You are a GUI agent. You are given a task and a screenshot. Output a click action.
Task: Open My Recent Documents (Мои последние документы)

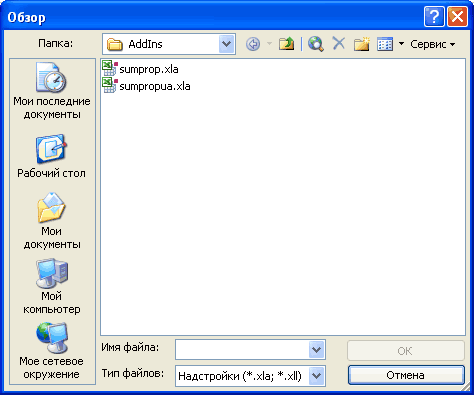tap(52, 90)
